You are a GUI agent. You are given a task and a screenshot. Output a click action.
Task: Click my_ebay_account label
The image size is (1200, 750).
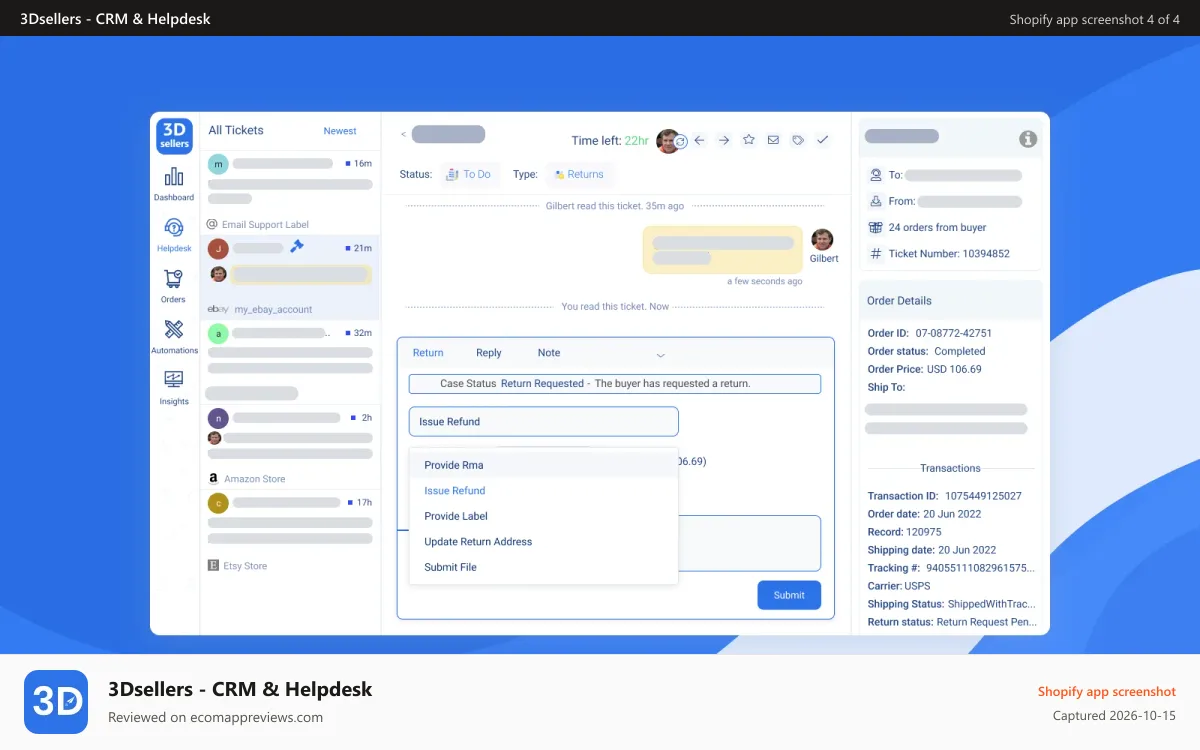click(x=274, y=310)
